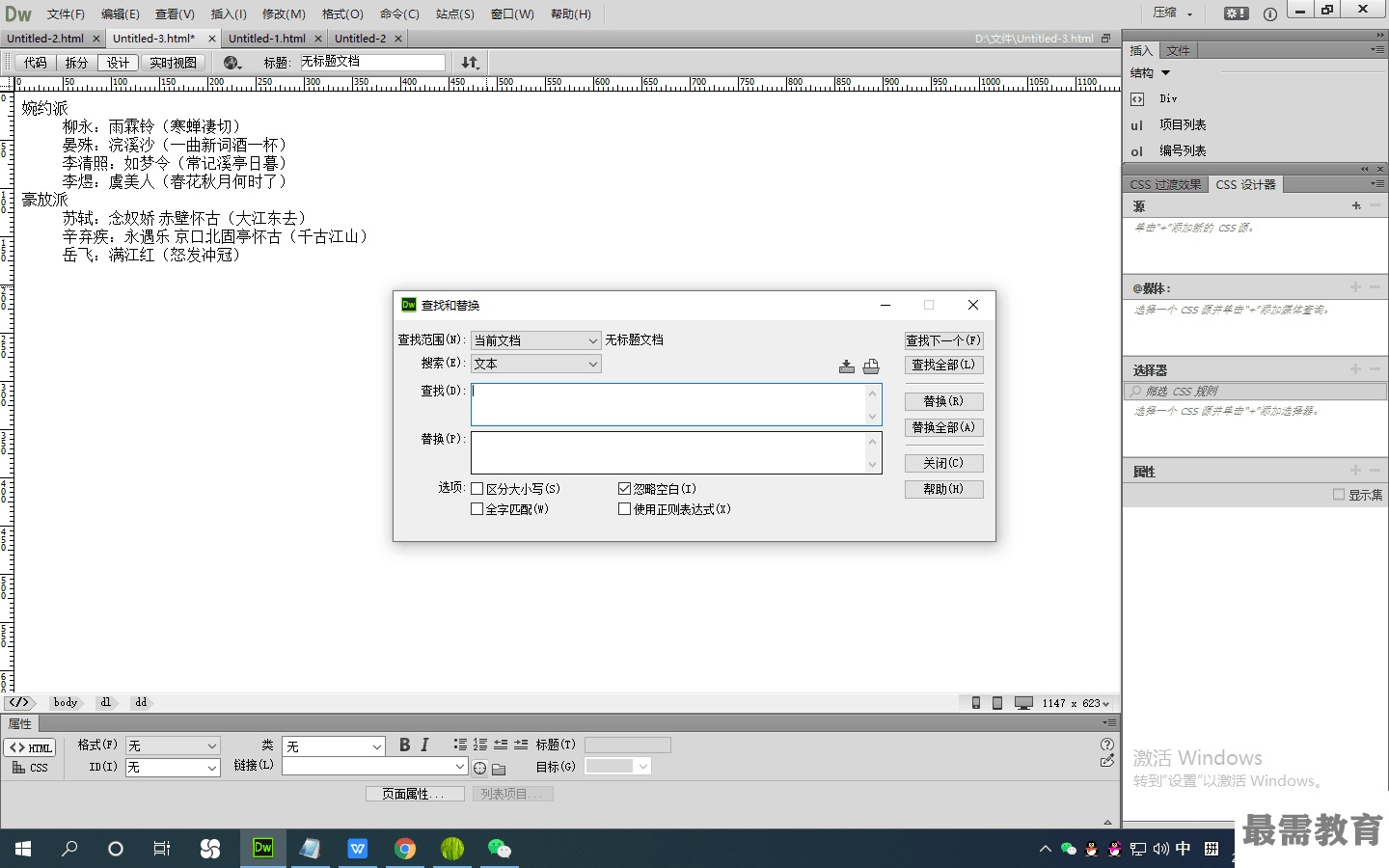Click the Italic formatting icon in Properties

(424, 745)
